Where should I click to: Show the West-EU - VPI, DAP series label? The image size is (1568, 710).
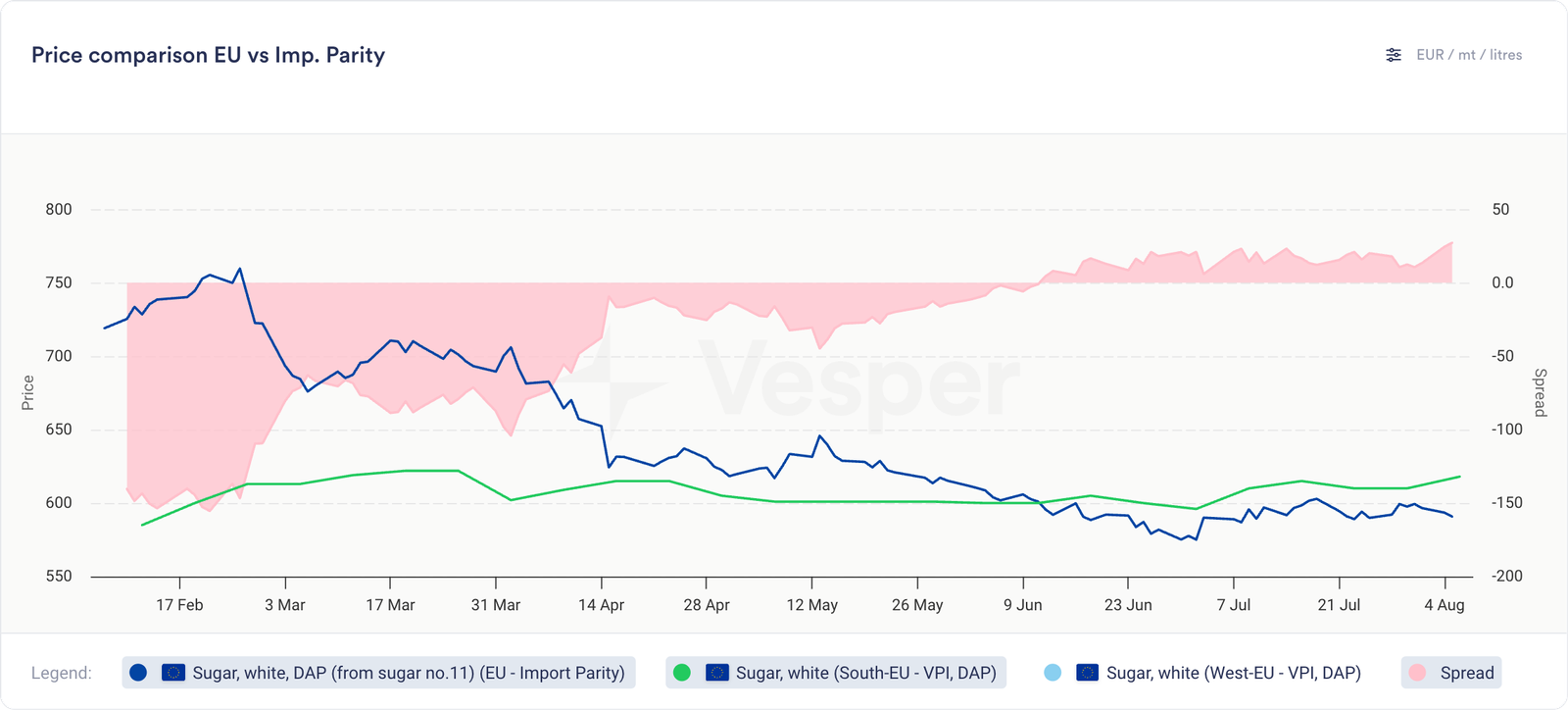1233,673
